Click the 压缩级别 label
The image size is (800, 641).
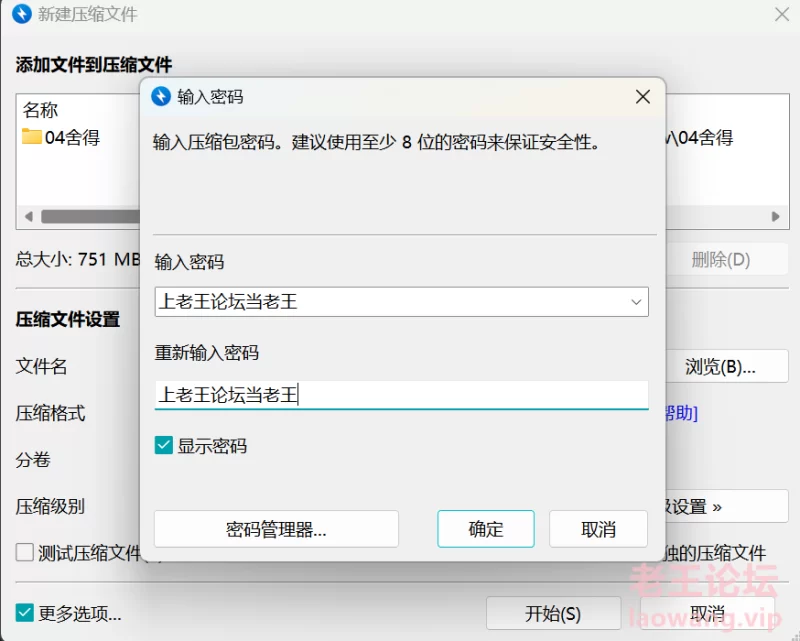pyautogui.click(x=50, y=506)
